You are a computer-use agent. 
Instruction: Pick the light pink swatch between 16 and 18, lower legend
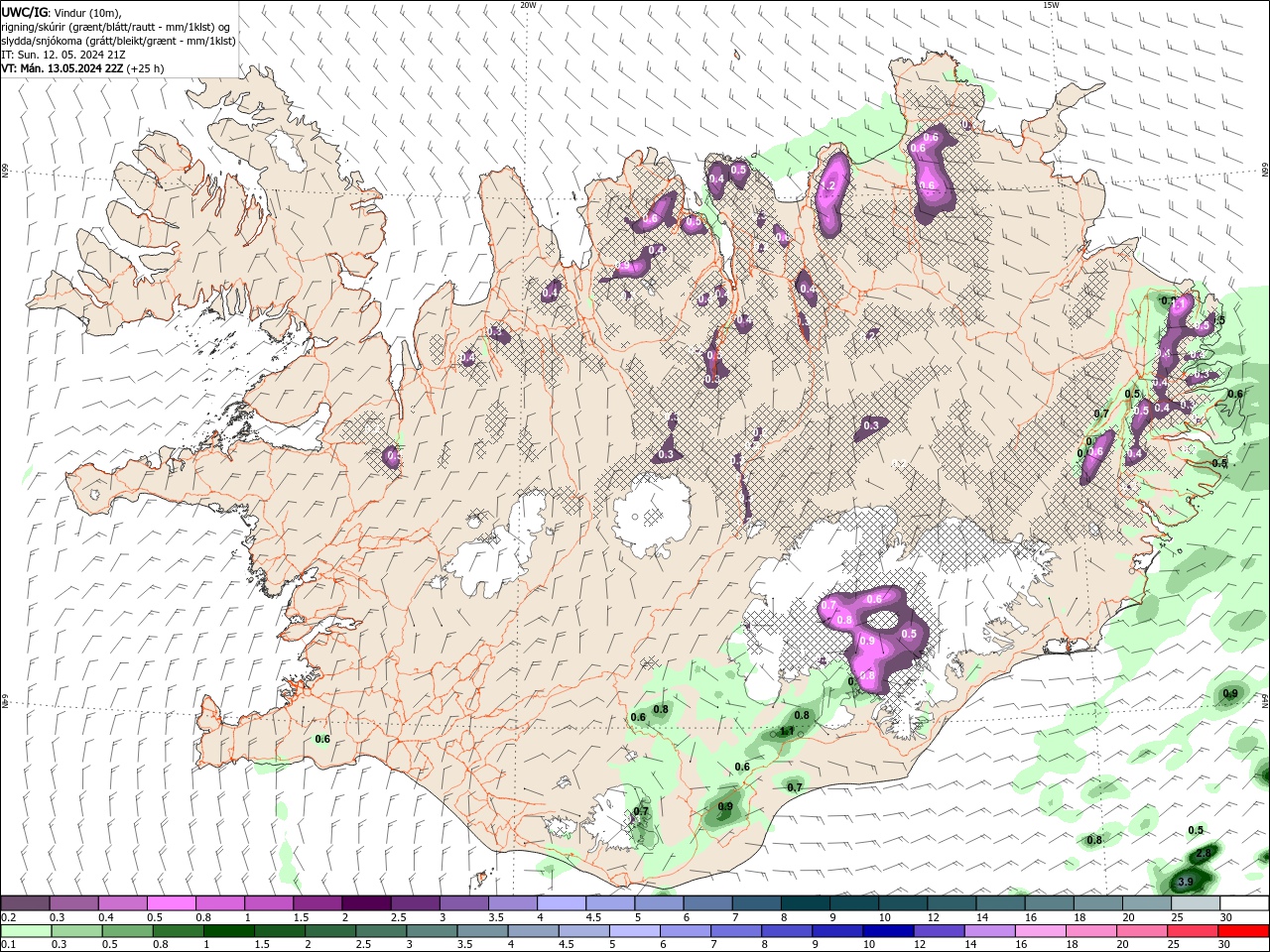[1040, 932]
